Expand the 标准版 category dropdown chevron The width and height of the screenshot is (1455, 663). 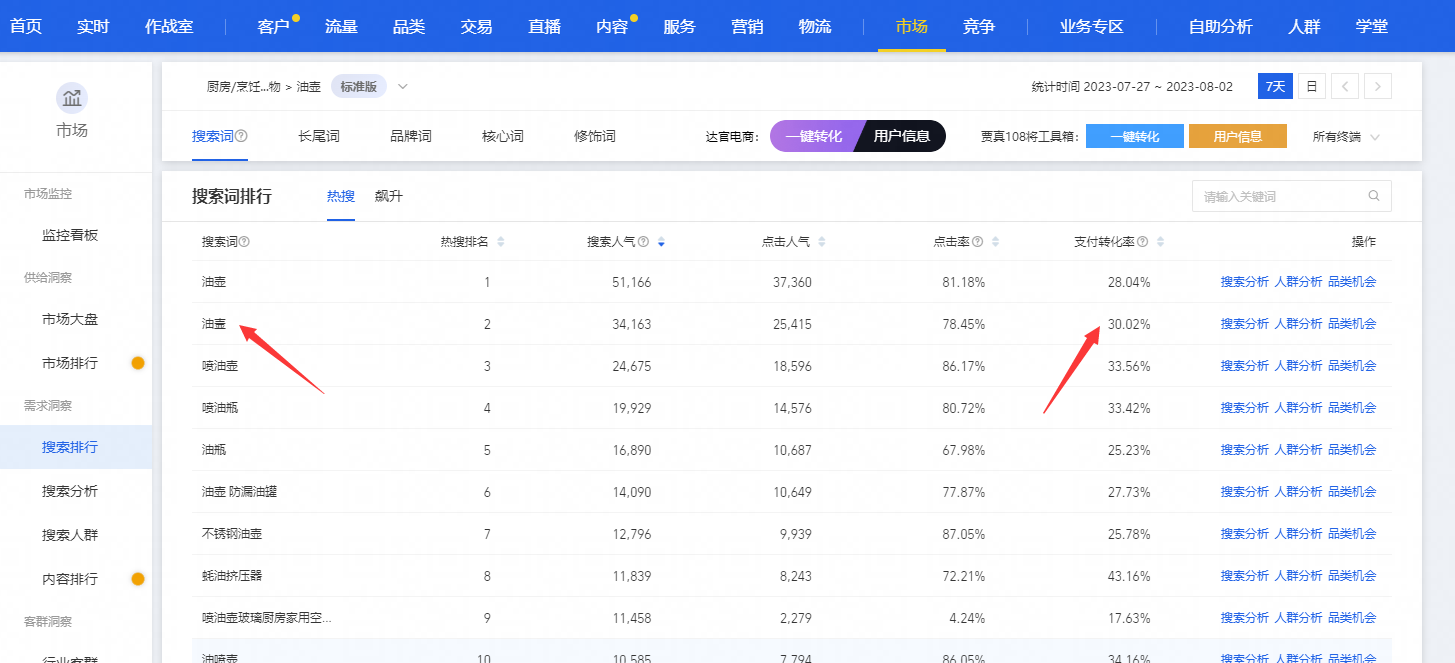(403, 87)
